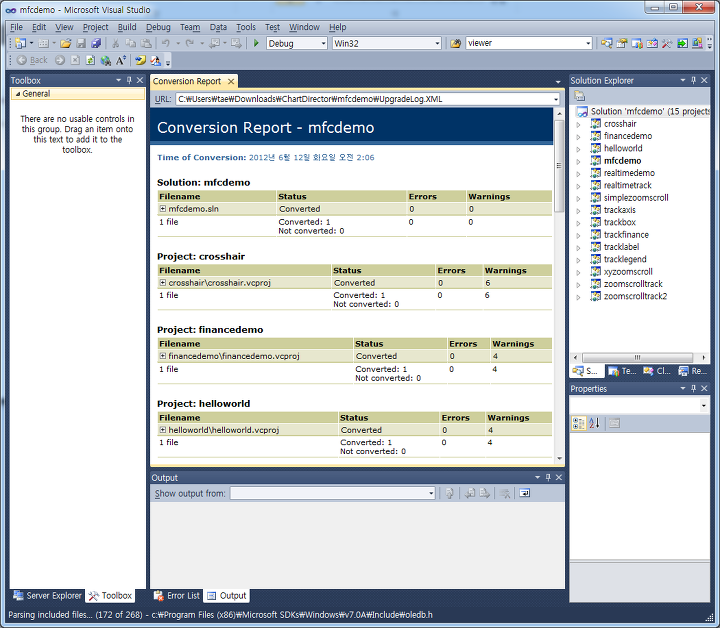Image resolution: width=720 pixels, height=628 pixels.
Task: Switch to the Error List tab
Action: pyautogui.click(x=177, y=595)
